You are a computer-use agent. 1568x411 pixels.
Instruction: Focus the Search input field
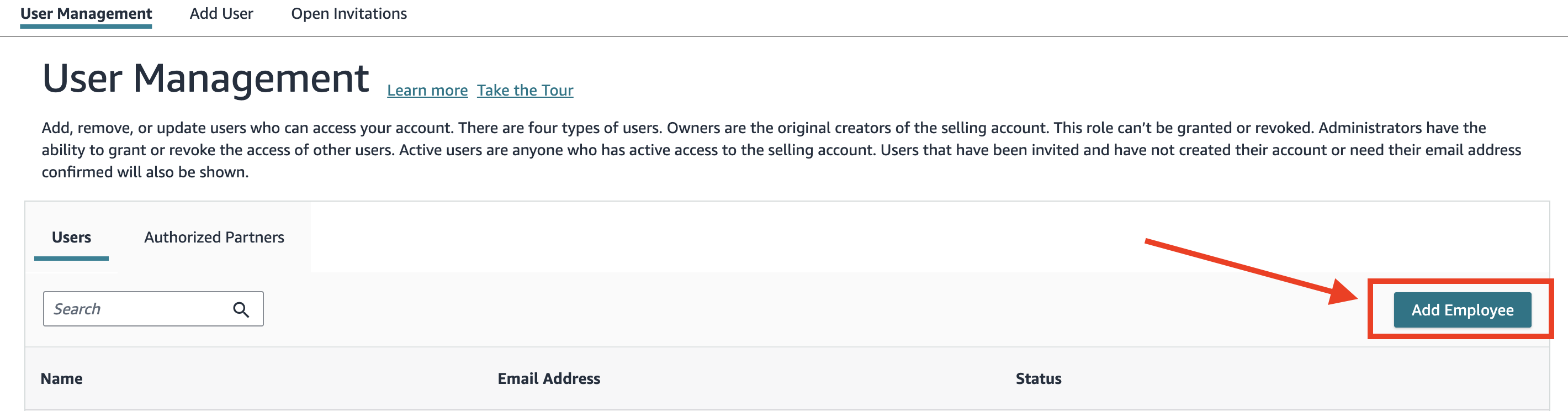click(x=137, y=309)
